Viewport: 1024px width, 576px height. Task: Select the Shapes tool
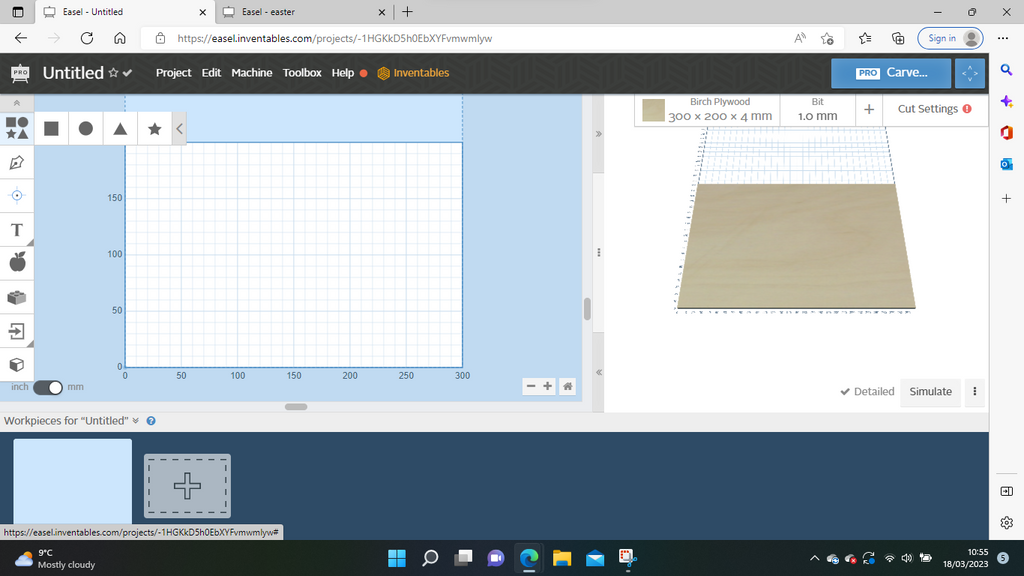(16, 128)
